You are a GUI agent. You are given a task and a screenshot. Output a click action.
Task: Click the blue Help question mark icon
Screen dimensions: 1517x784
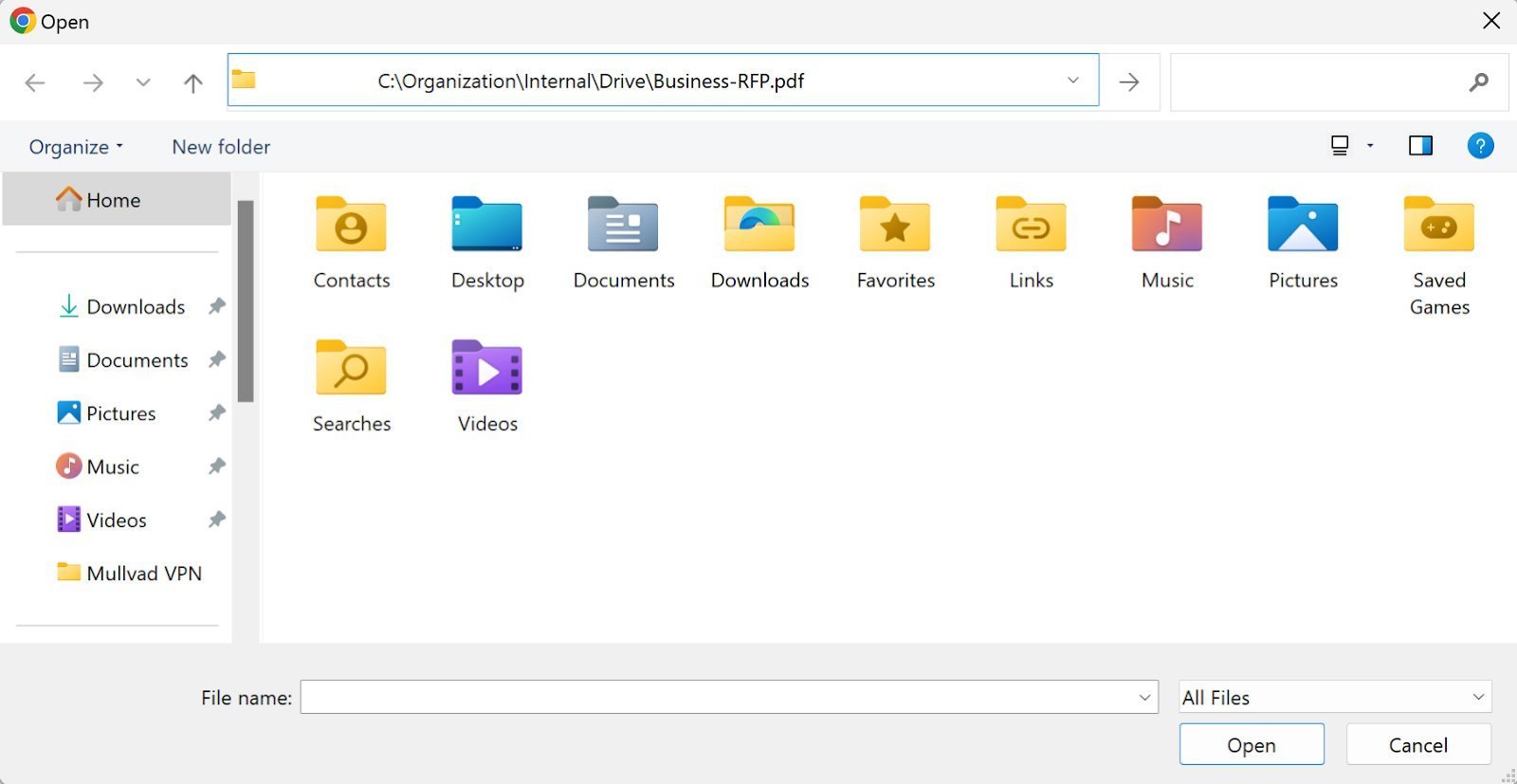1480,146
